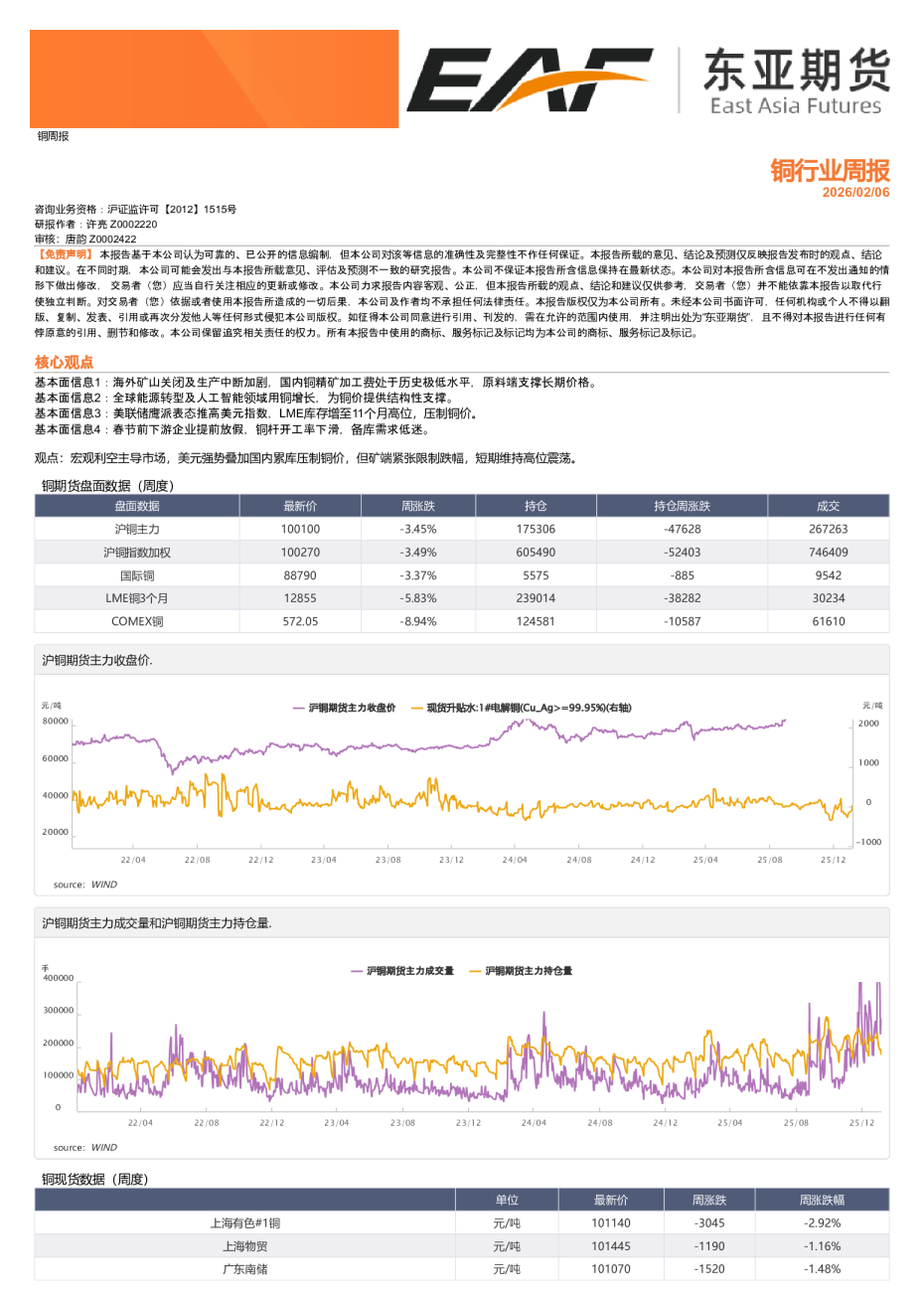Click the orange header banner block

[214, 79]
